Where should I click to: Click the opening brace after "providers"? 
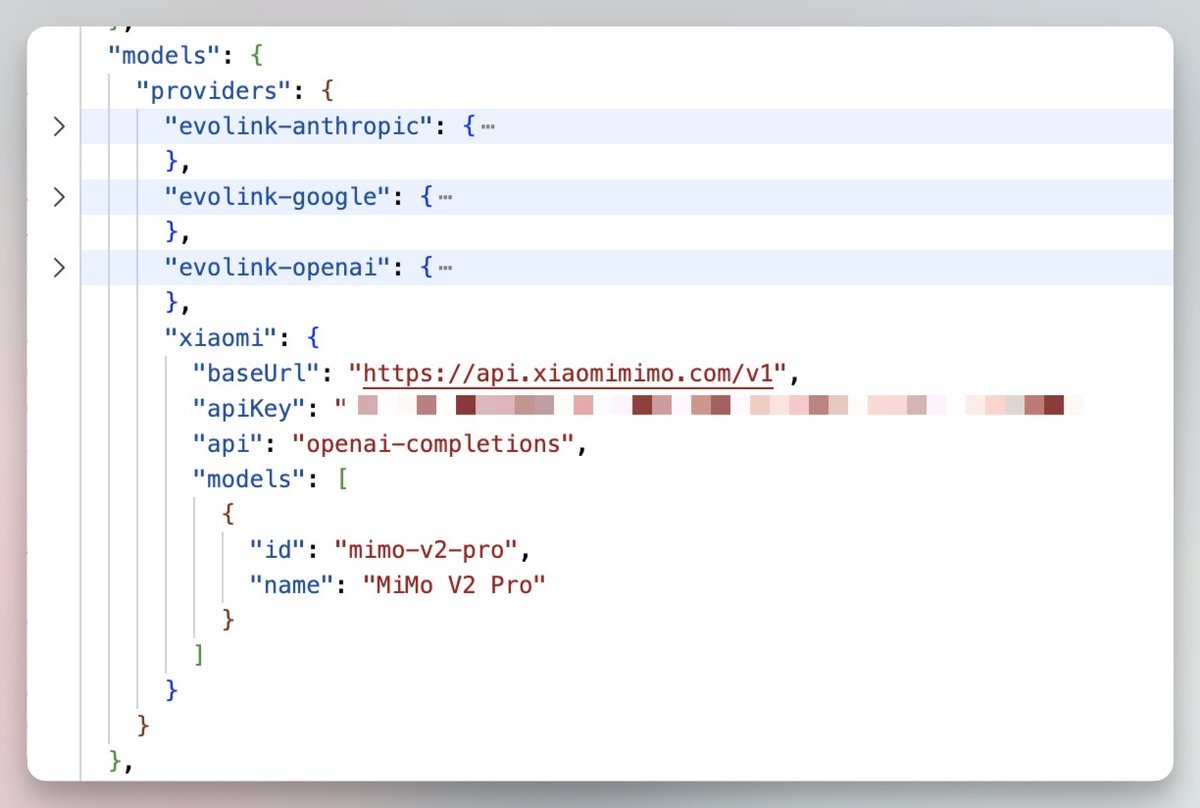click(327, 91)
